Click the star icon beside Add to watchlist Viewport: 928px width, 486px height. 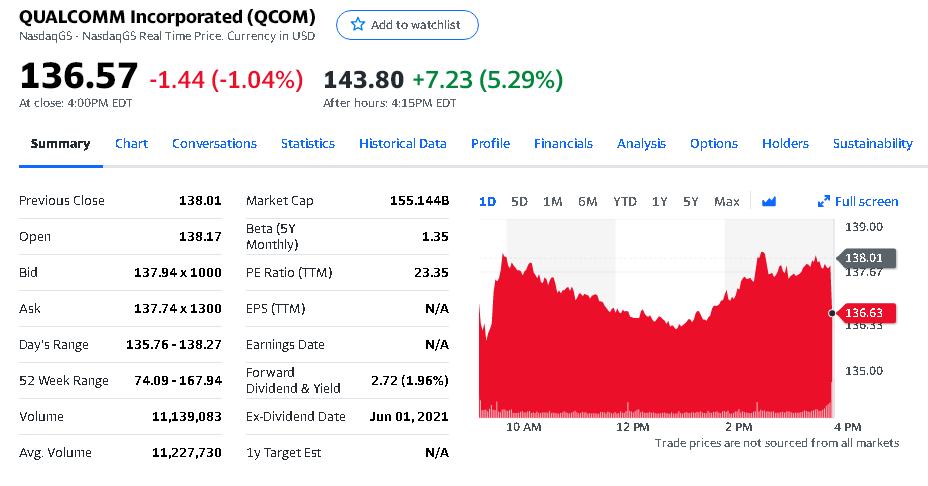point(357,24)
